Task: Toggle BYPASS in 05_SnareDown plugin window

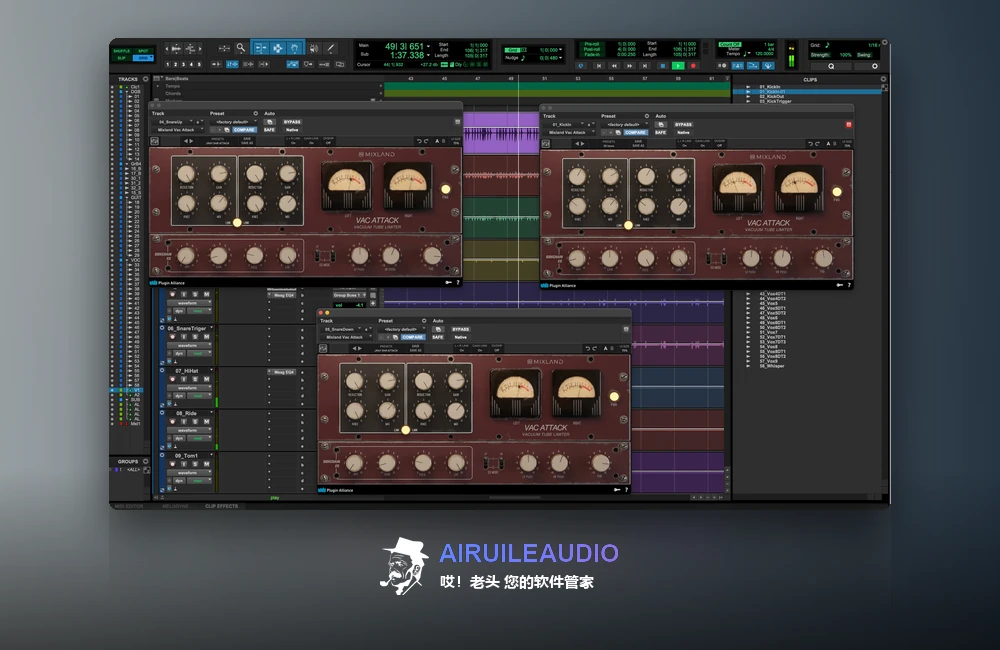Action: [x=460, y=329]
